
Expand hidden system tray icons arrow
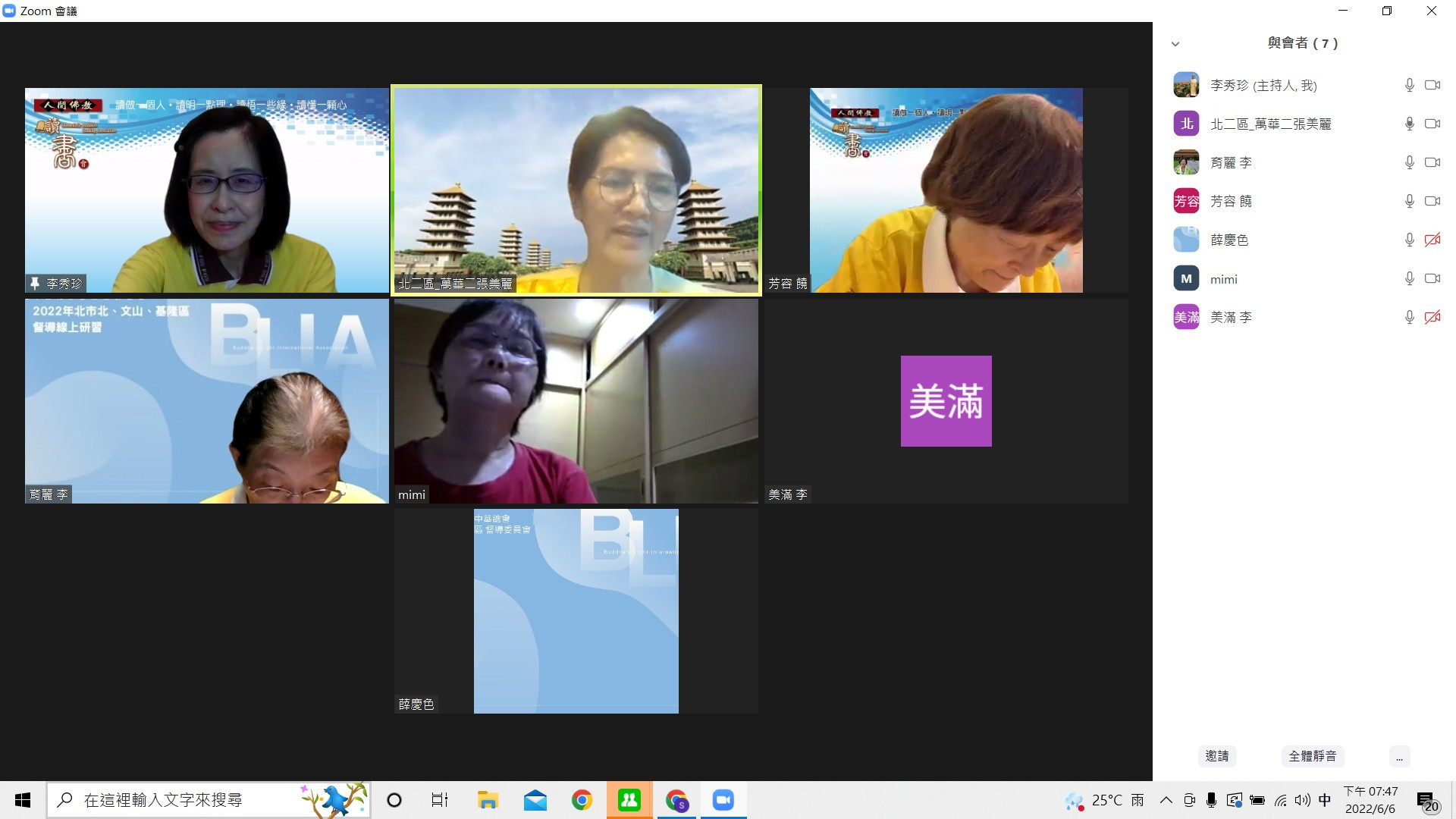coord(1166,800)
